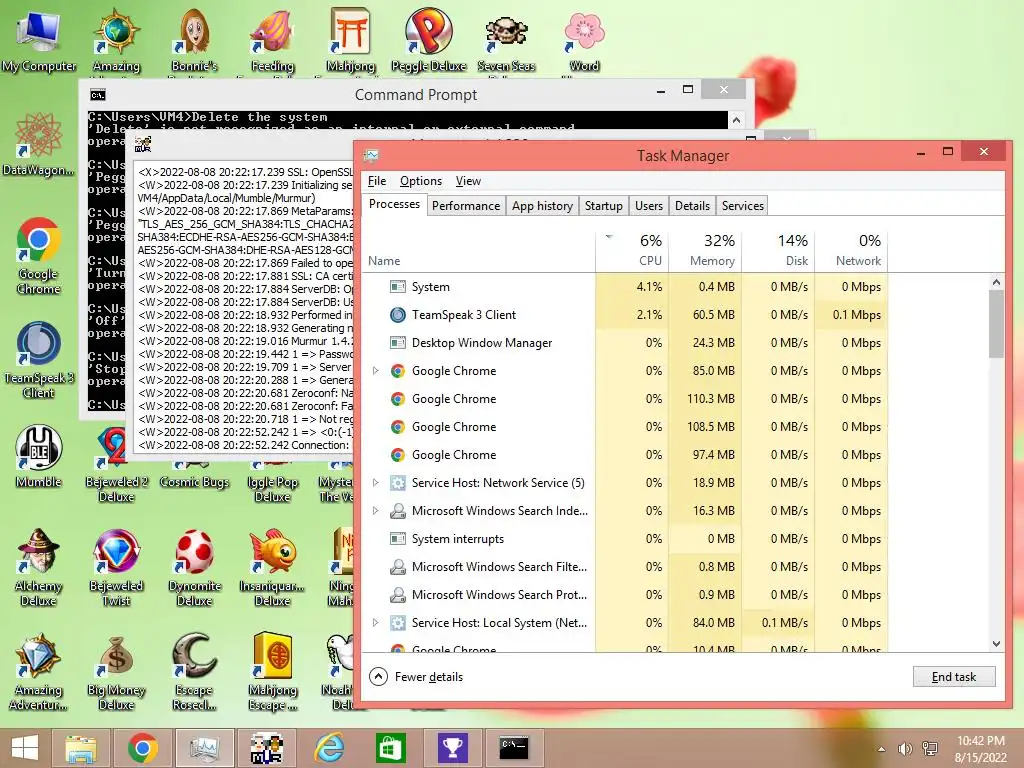1024x768 pixels.
Task: Launch TeamSpeak 3 Client desktop shortcut
Action: tap(38, 359)
